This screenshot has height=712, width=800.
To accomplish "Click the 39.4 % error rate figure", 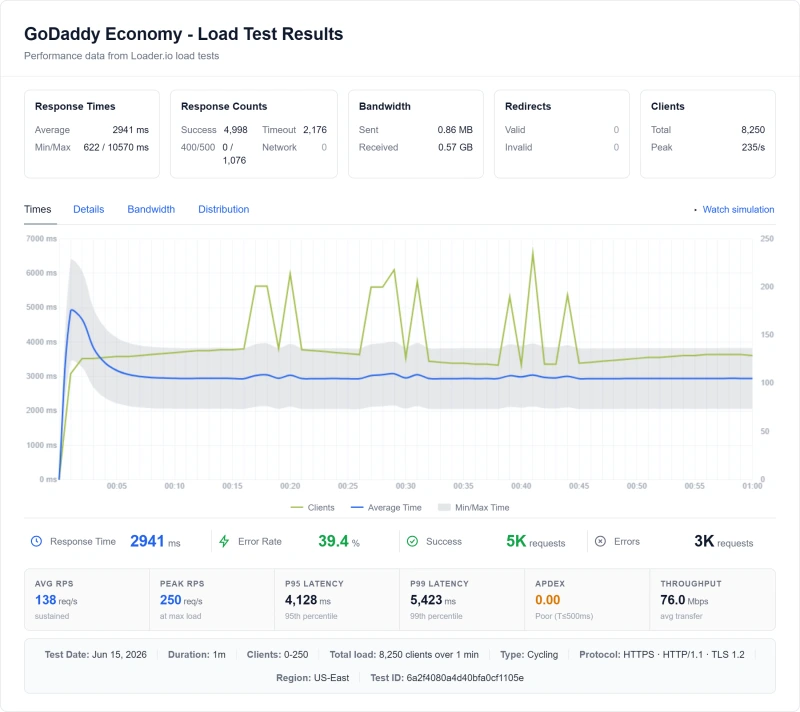I will [339, 541].
